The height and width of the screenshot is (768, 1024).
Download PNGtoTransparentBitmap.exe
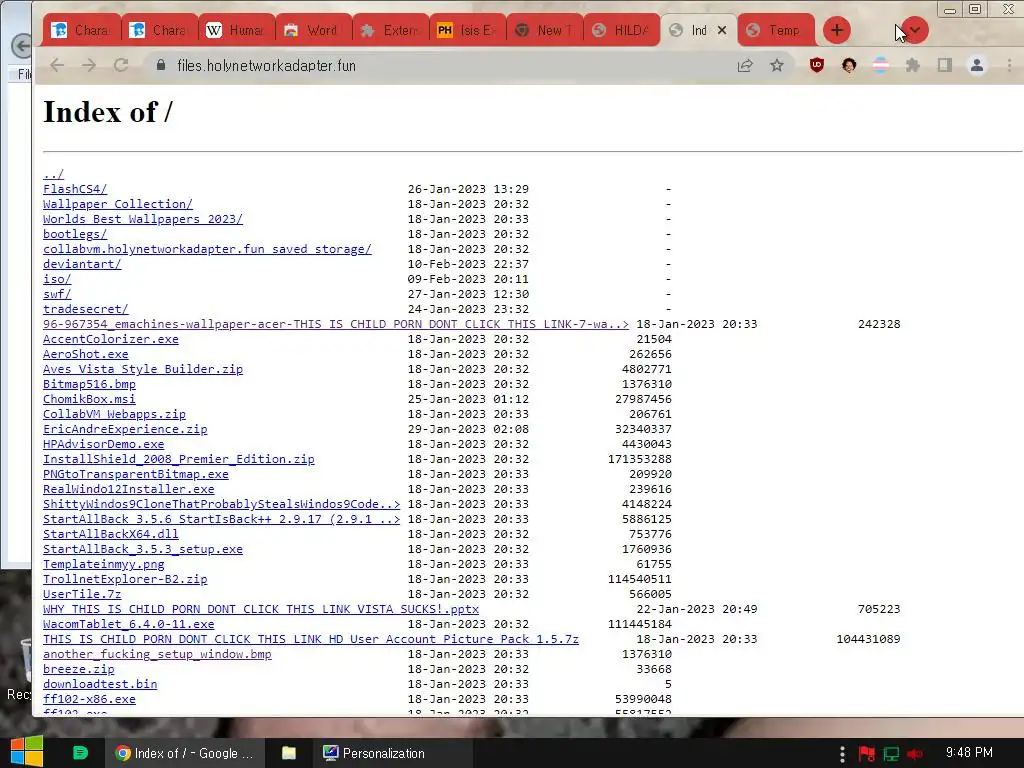[136, 474]
